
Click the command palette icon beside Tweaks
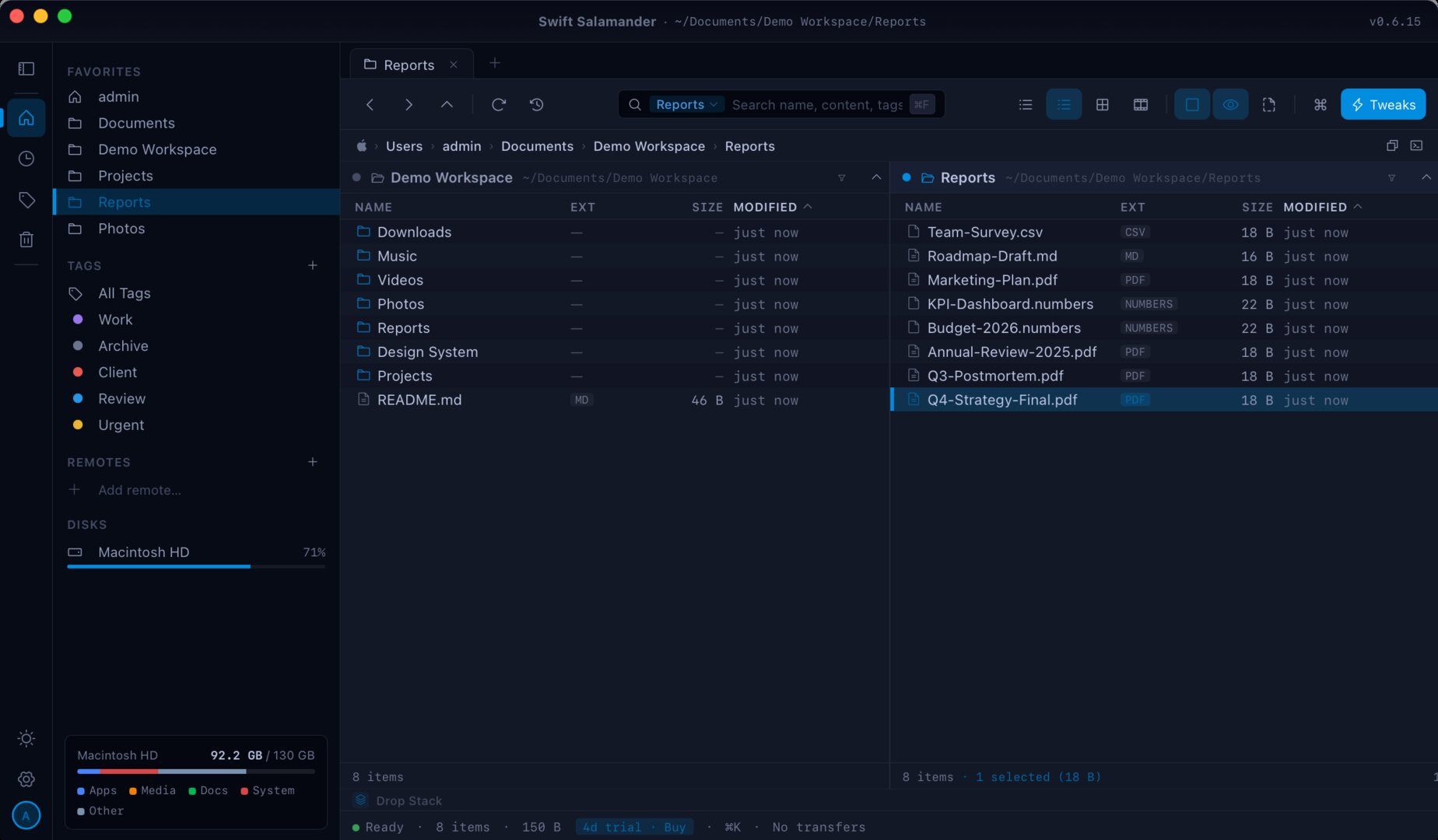pos(1320,104)
